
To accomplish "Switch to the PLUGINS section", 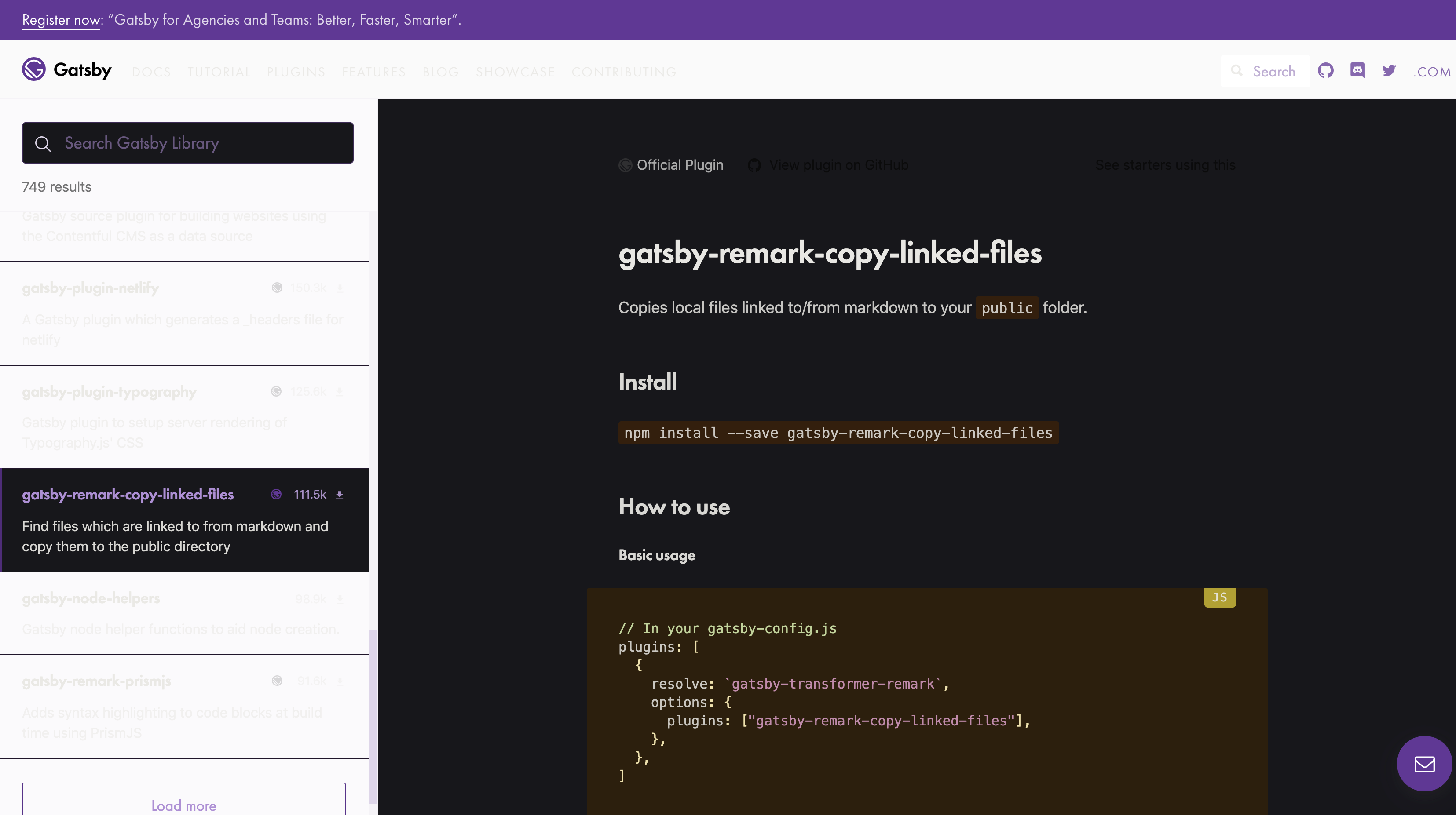I will [296, 72].
